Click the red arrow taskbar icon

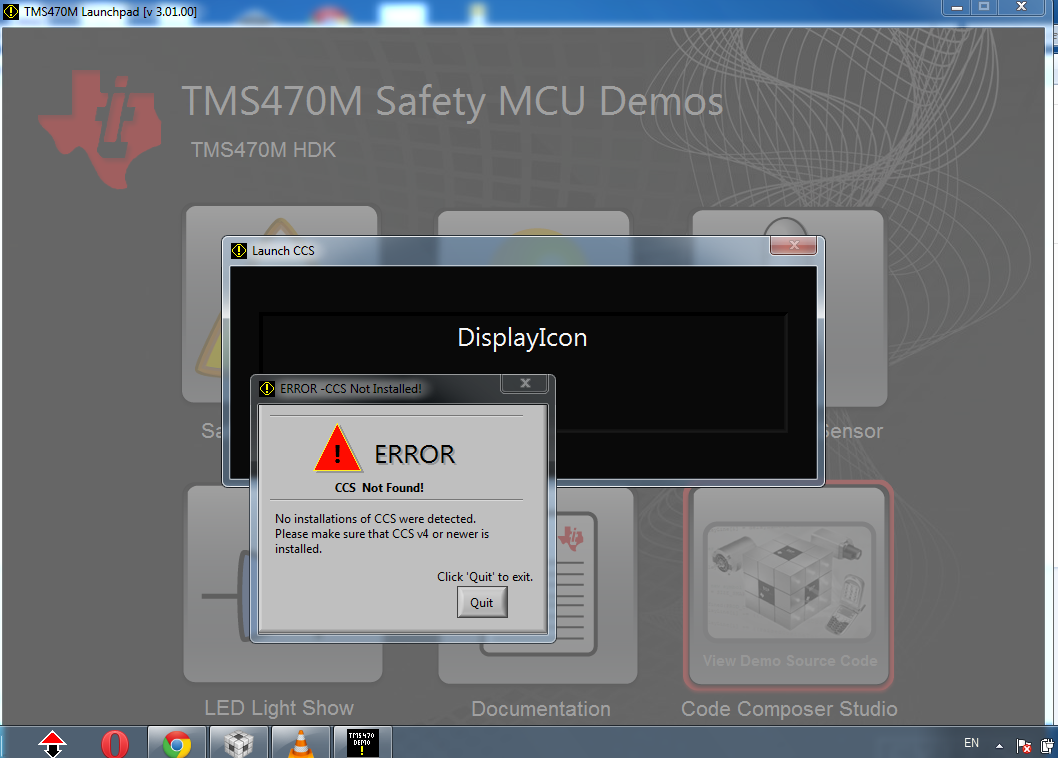pyautogui.click(x=52, y=744)
